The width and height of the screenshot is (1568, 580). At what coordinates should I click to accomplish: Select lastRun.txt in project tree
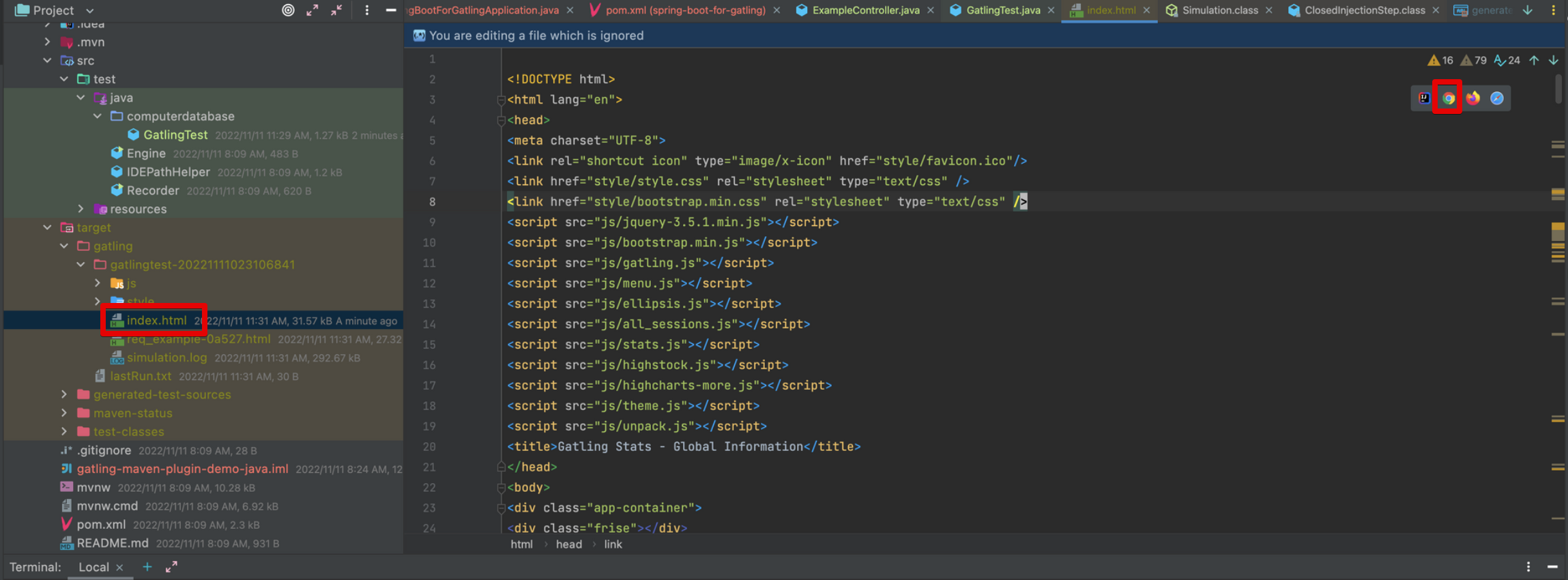tap(141, 376)
